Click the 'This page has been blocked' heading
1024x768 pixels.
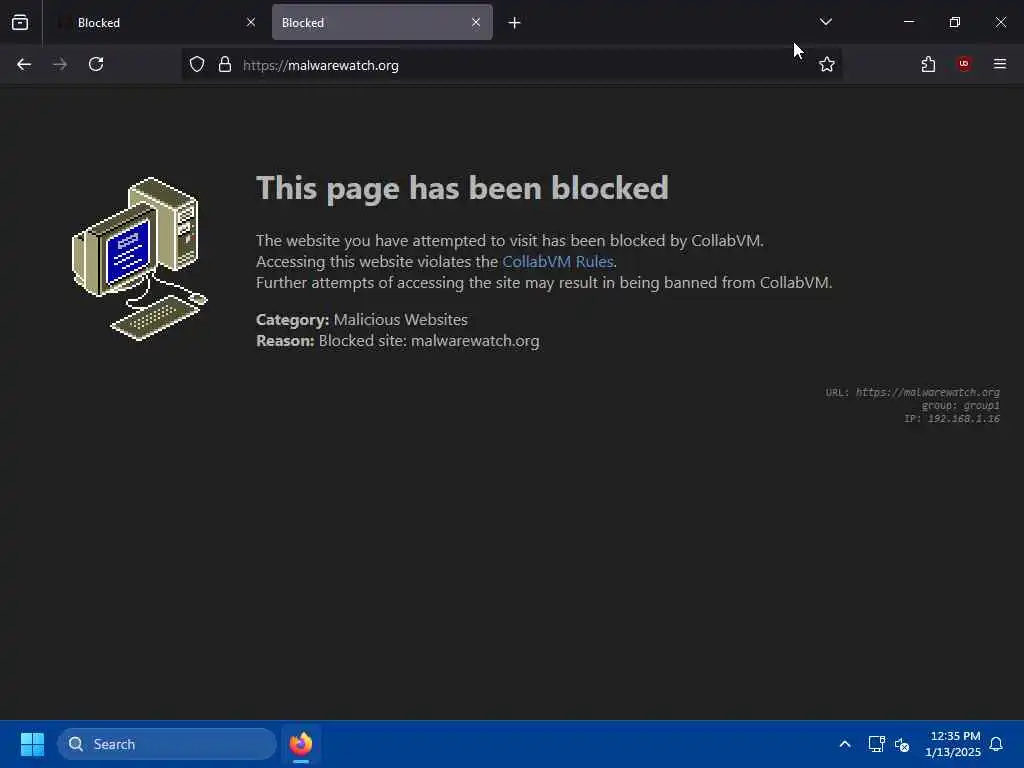[462, 188]
